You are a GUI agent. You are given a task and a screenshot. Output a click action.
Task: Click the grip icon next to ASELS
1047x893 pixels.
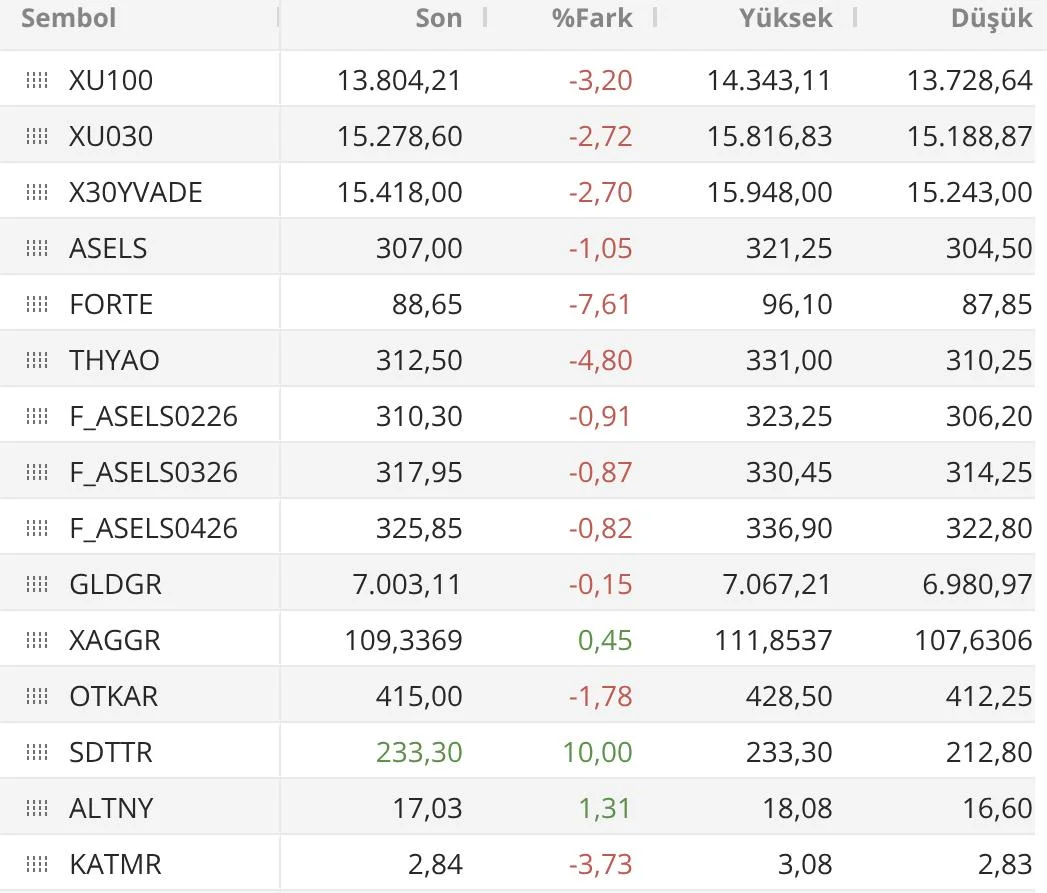coord(37,248)
